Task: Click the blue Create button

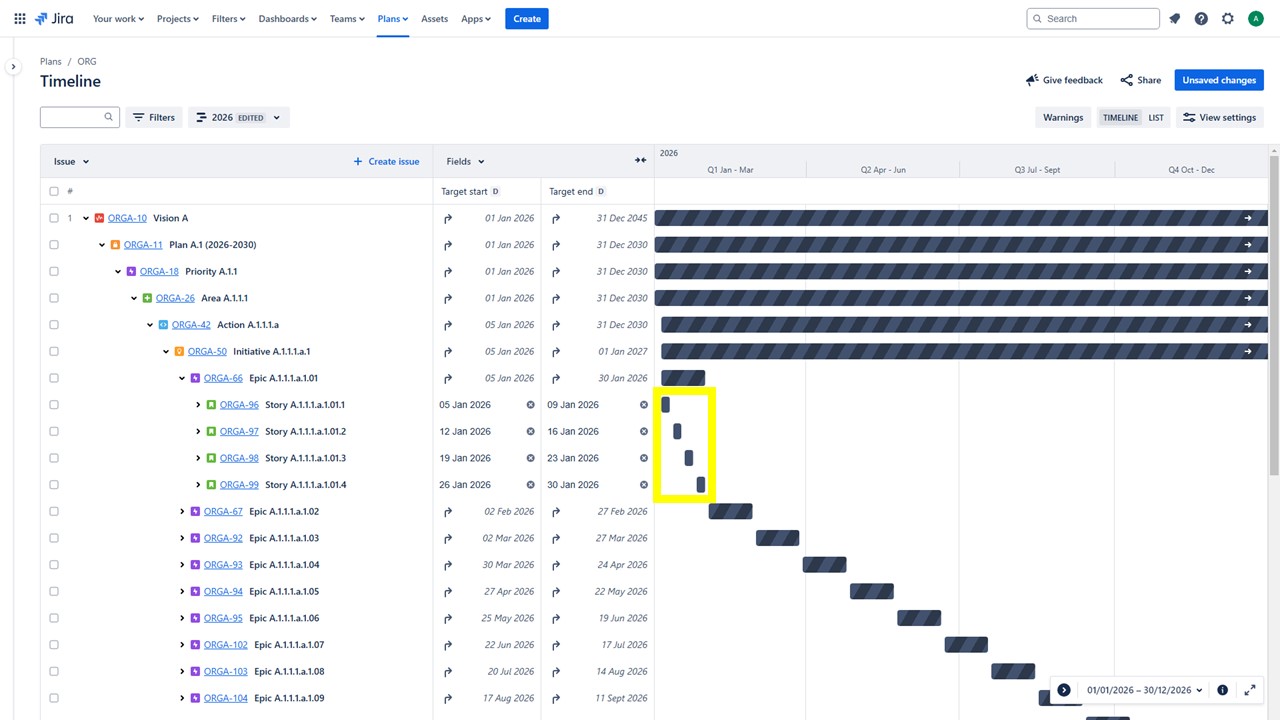Action: 527,19
